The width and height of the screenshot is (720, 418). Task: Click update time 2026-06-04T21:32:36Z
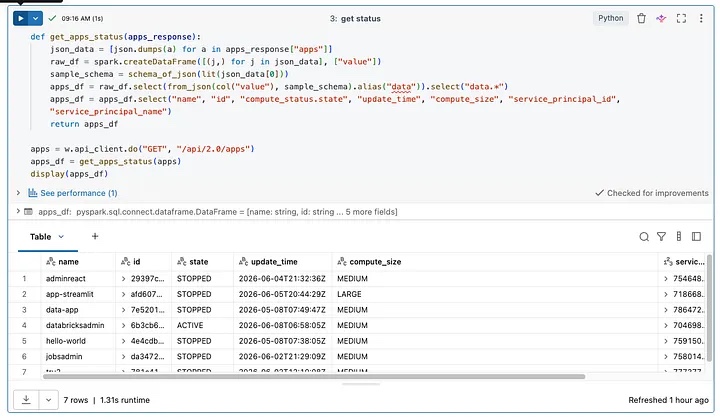click(283, 279)
